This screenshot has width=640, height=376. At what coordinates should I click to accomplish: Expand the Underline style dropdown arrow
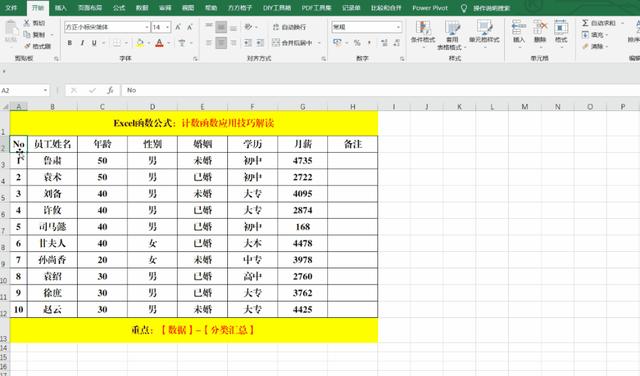click(103, 43)
